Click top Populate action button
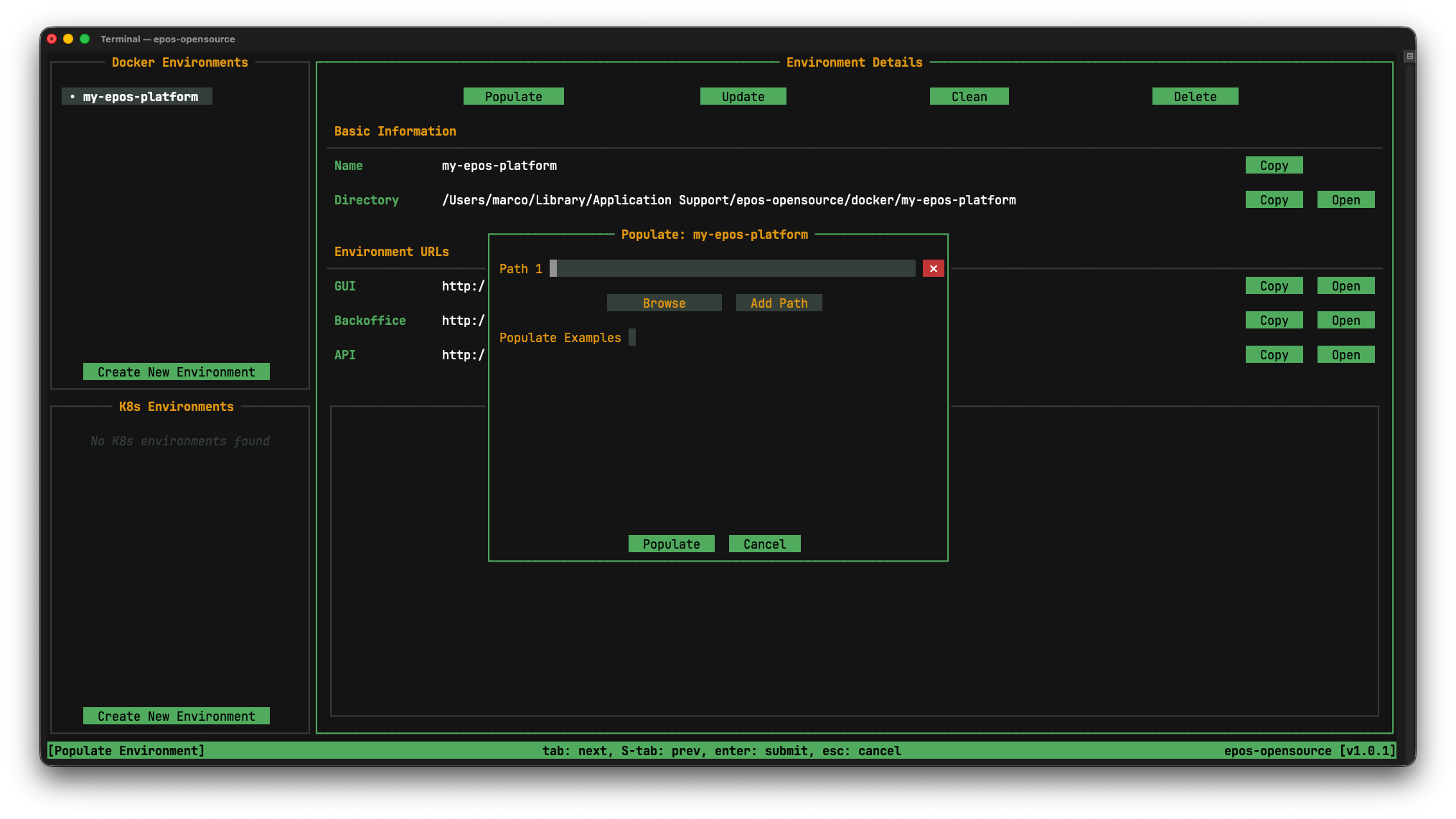1456x819 pixels. click(513, 96)
